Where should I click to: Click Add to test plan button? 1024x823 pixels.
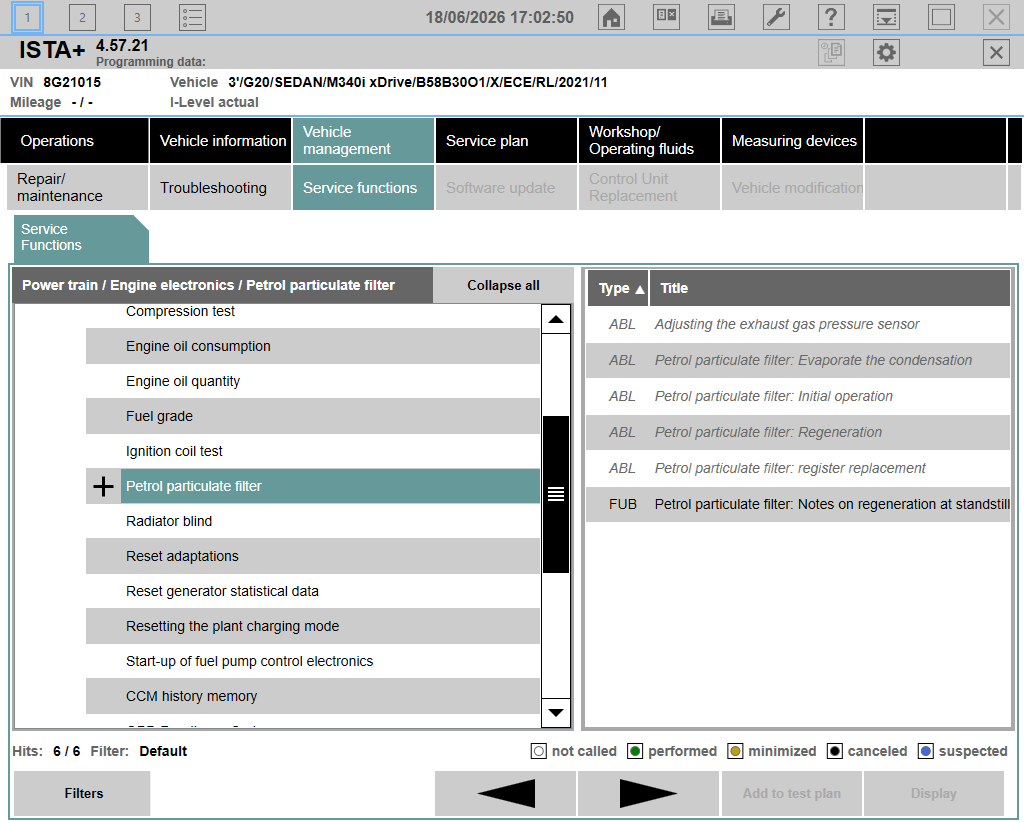click(x=792, y=794)
